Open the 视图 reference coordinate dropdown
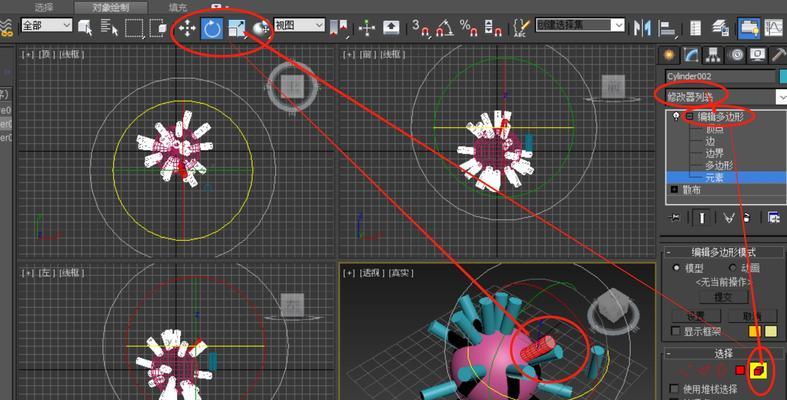 tap(299, 25)
